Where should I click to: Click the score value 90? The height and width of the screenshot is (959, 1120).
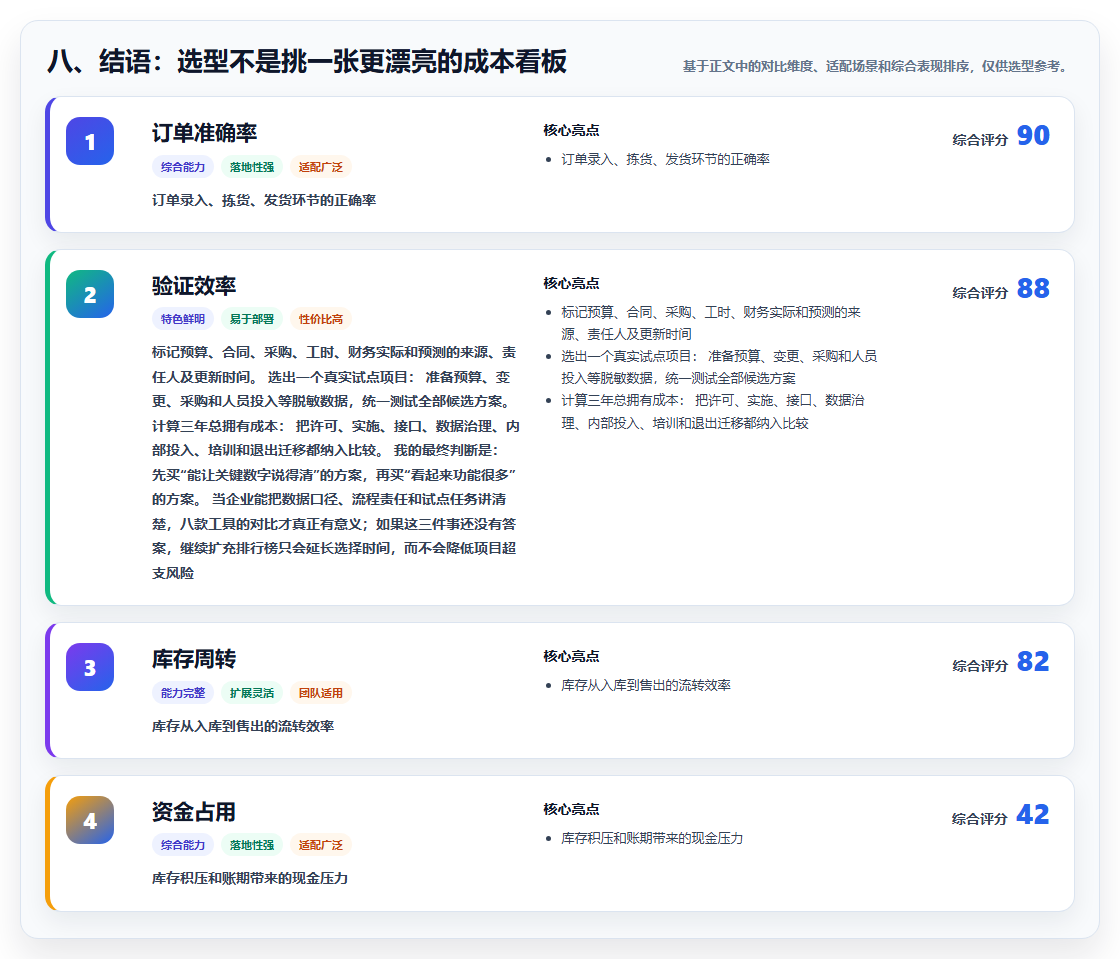[x=1033, y=136]
